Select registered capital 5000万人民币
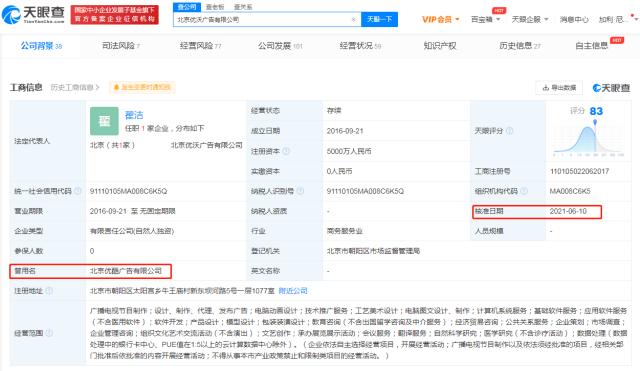 pos(349,151)
